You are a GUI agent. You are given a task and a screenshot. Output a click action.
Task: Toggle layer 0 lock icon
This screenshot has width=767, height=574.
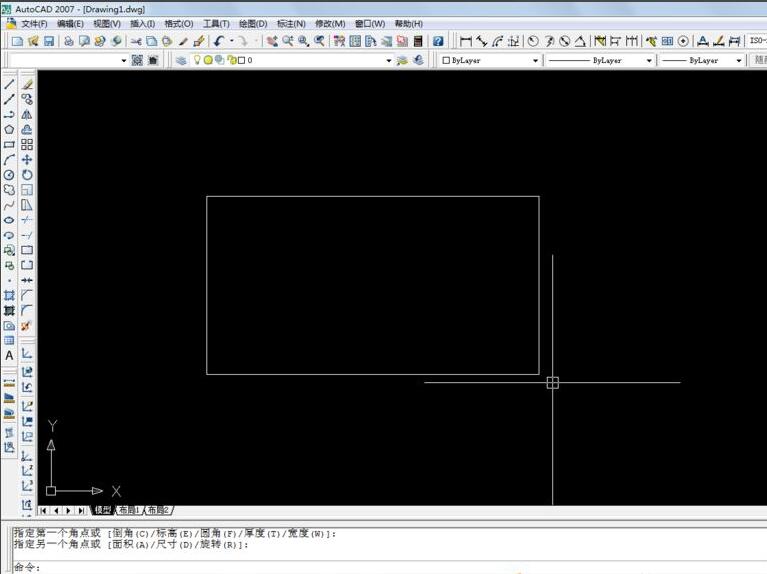coord(231,60)
